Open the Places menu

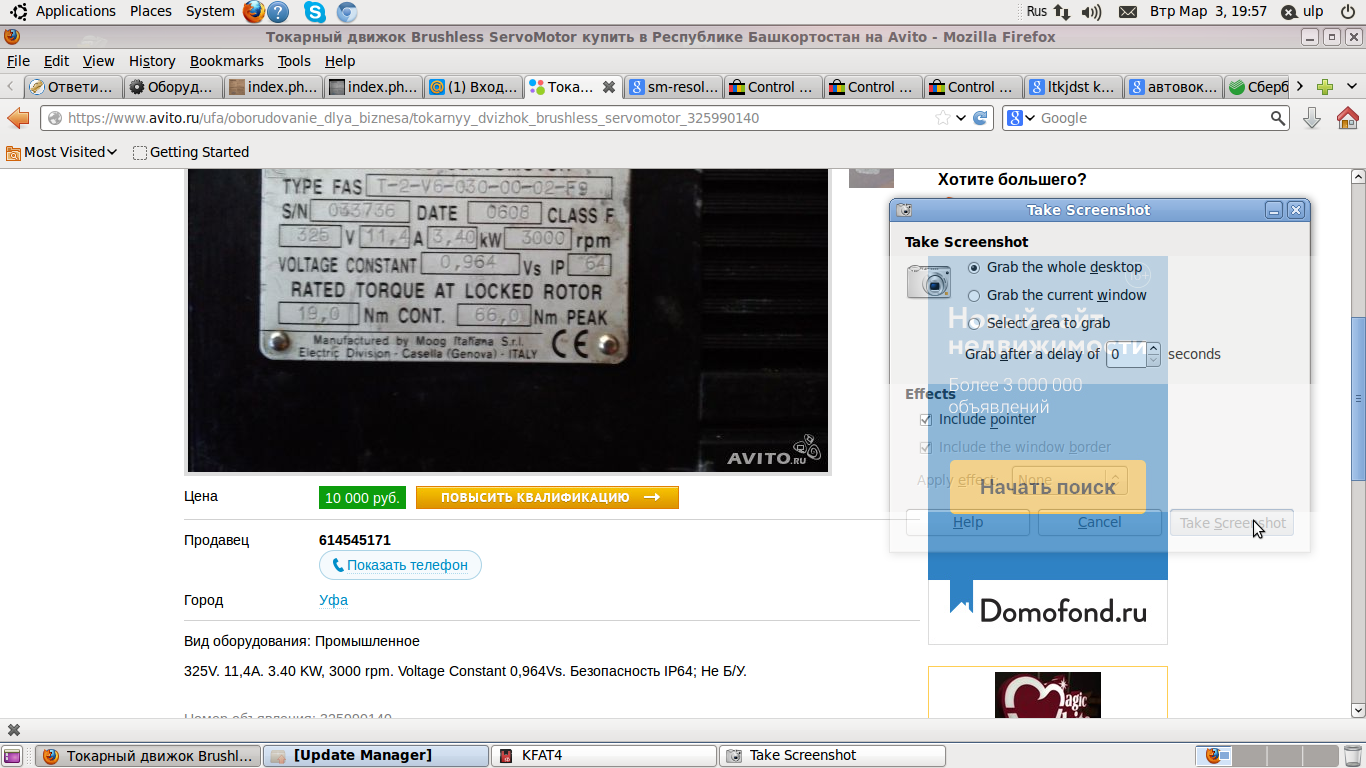151,12
